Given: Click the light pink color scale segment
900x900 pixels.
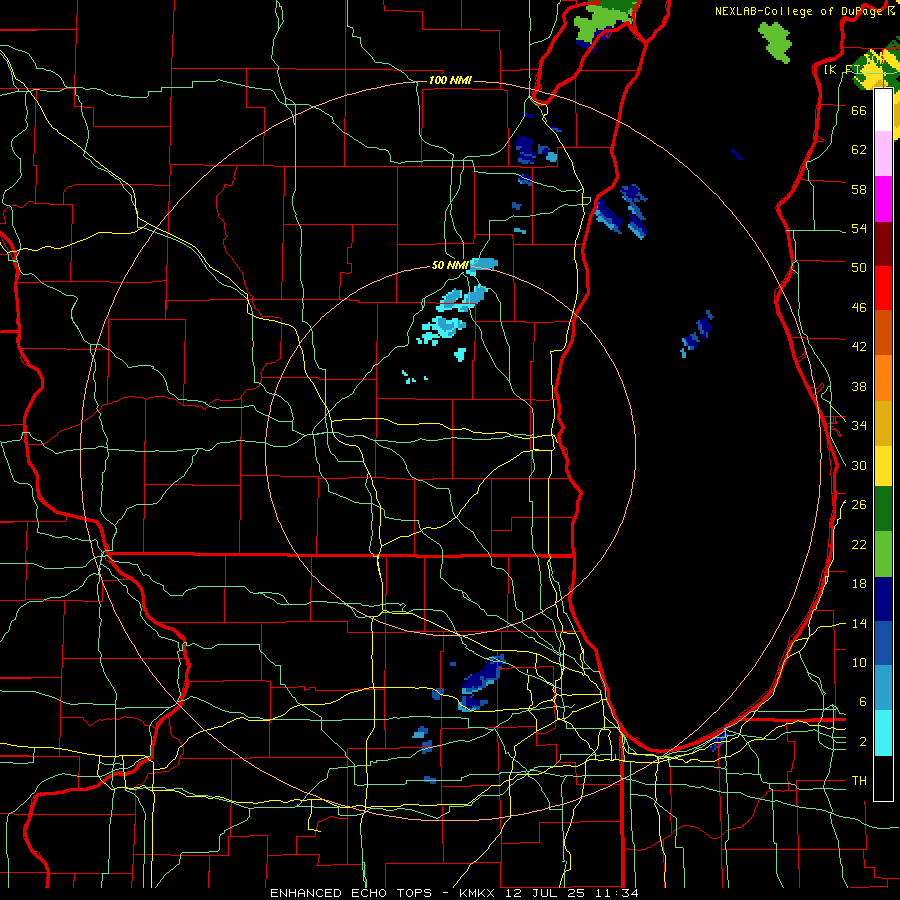Looking at the screenshot, I should tap(883, 153).
